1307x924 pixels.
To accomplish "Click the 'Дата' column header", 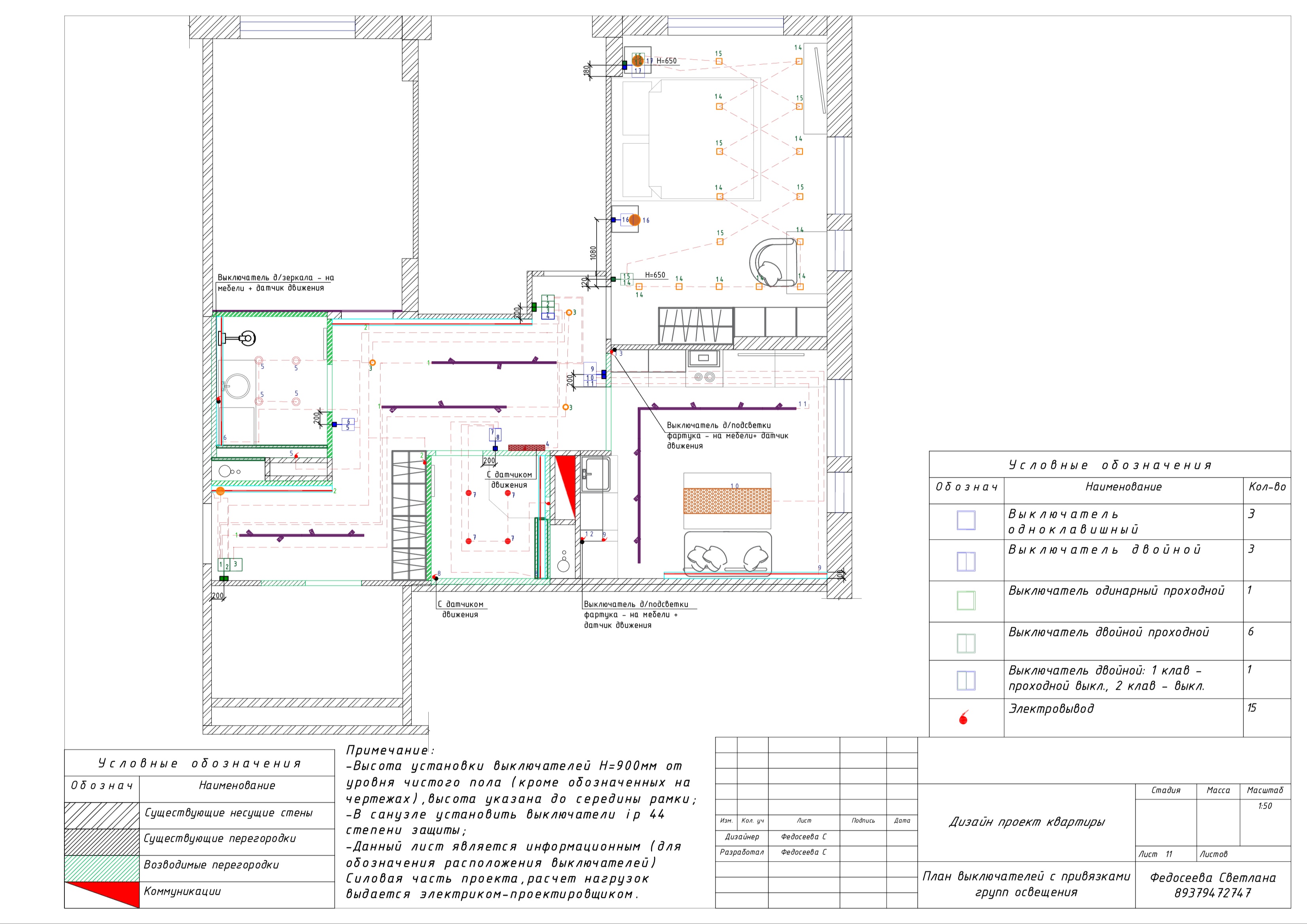I will point(902,820).
